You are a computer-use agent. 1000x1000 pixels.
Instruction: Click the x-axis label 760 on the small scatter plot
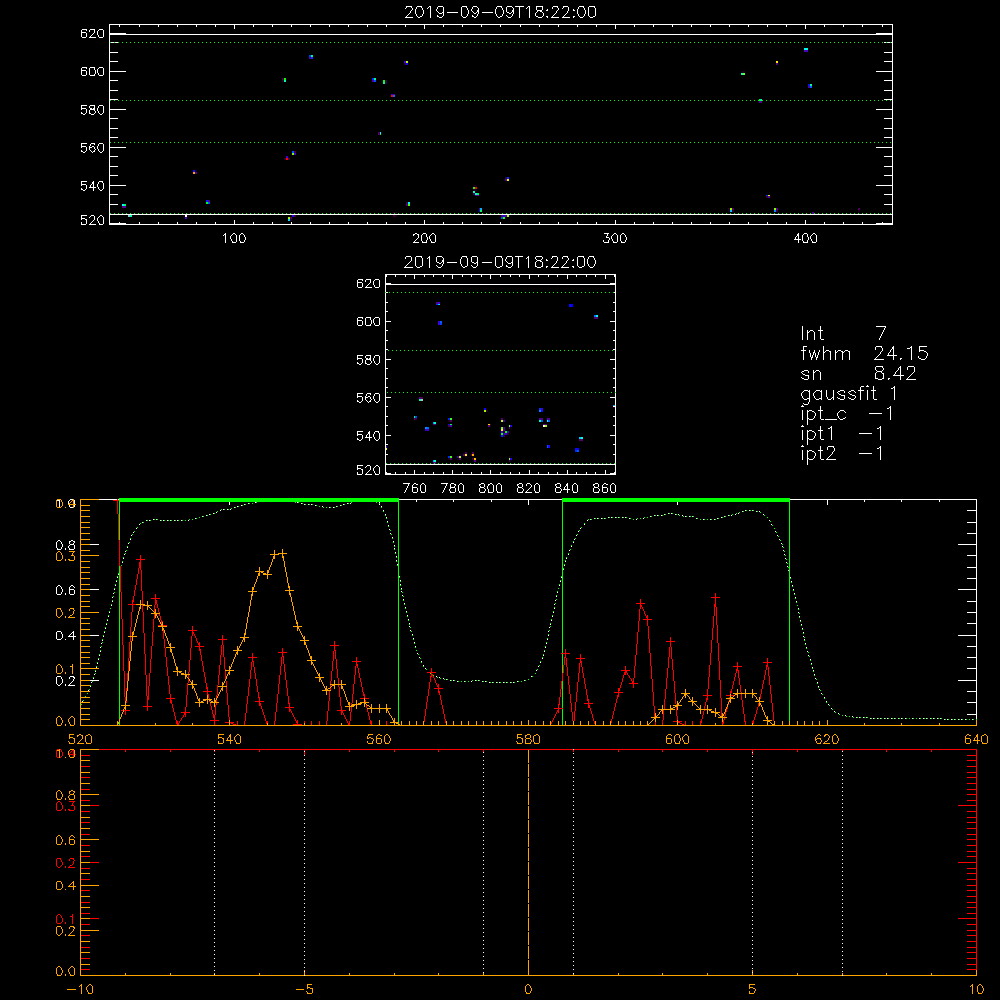click(x=415, y=489)
